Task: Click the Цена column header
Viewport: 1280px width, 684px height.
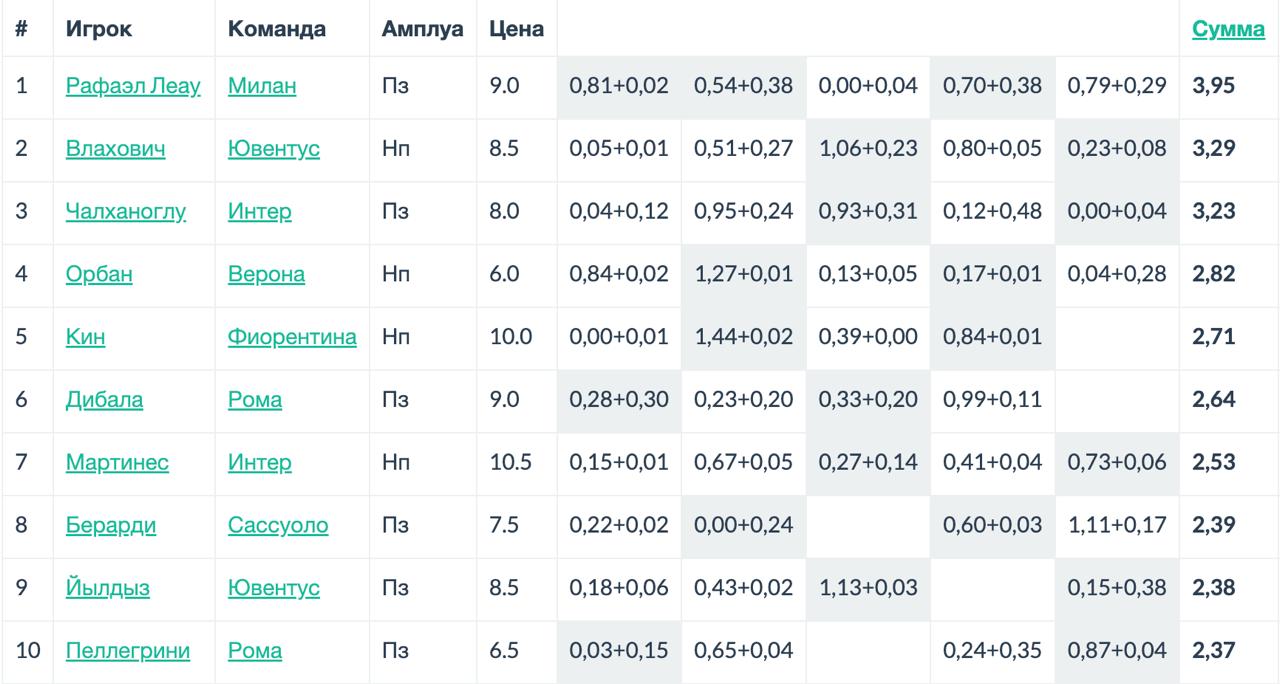Action: pos(516,29)
